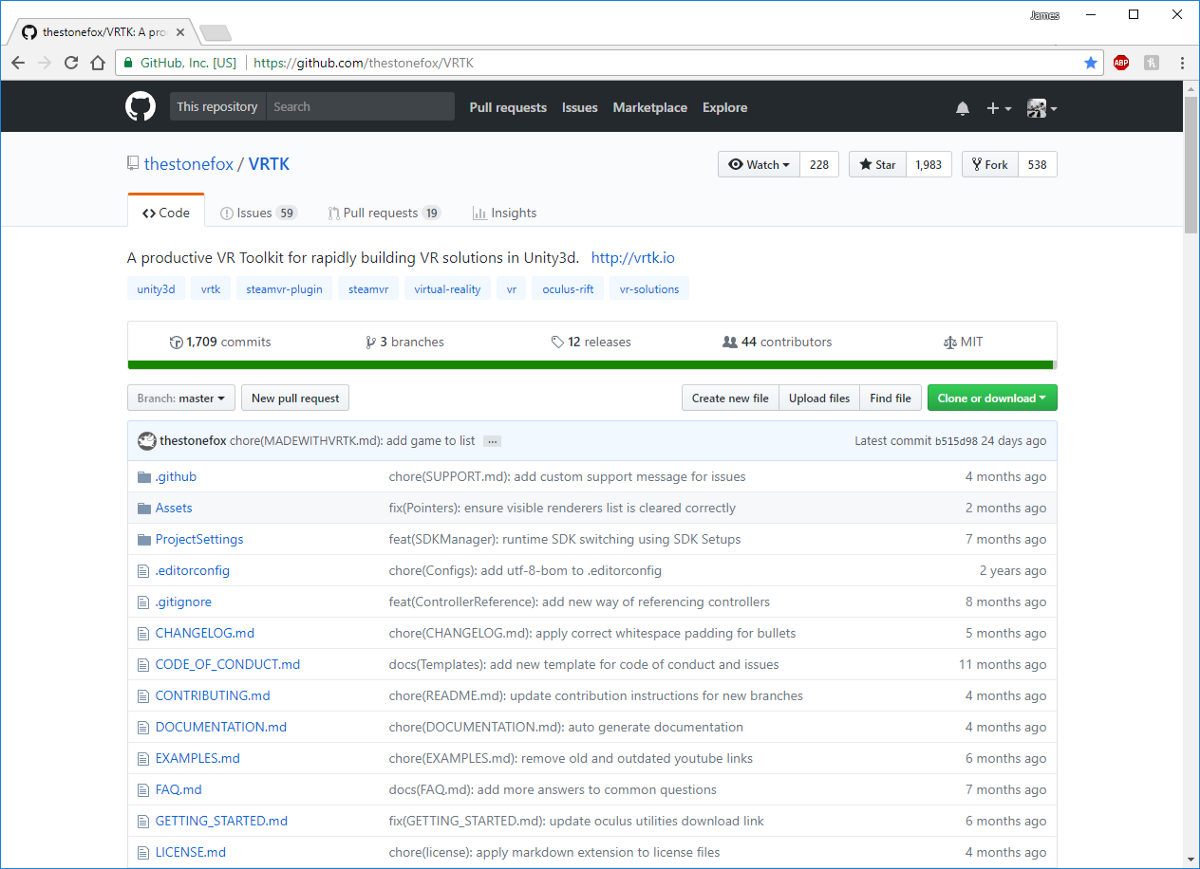This screenshot has height=869, width=1200.
Task: Open the unity3d topic link
Action: click(156, 288)
